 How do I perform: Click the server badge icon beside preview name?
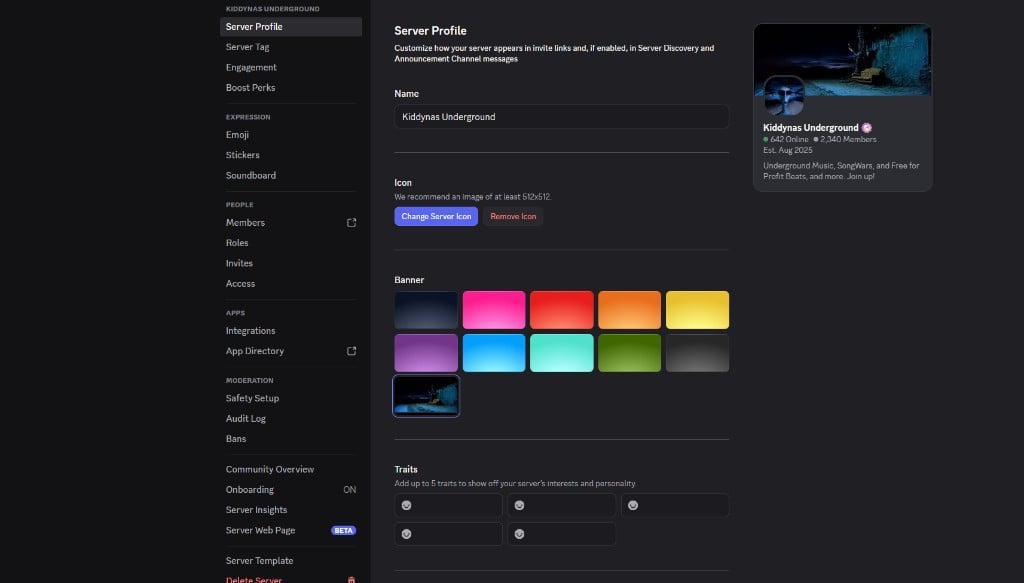[x=867, y=128]
